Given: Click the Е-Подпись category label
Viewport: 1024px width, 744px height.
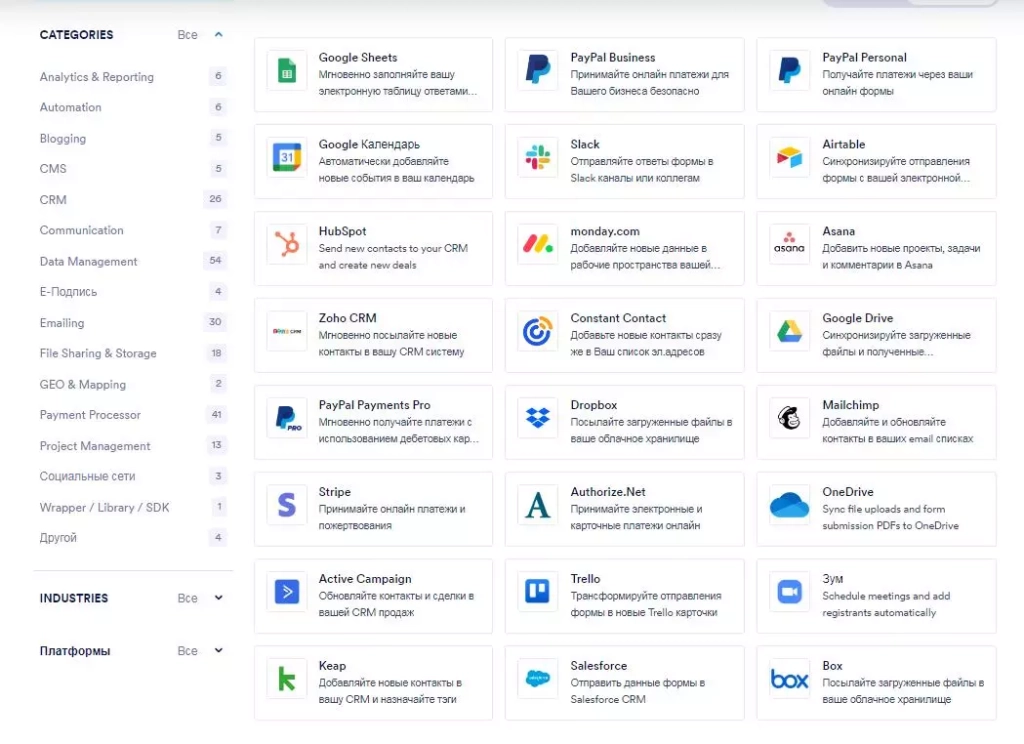Looking at the screenshot, I should pyautogui.click(x=68, y=292).
